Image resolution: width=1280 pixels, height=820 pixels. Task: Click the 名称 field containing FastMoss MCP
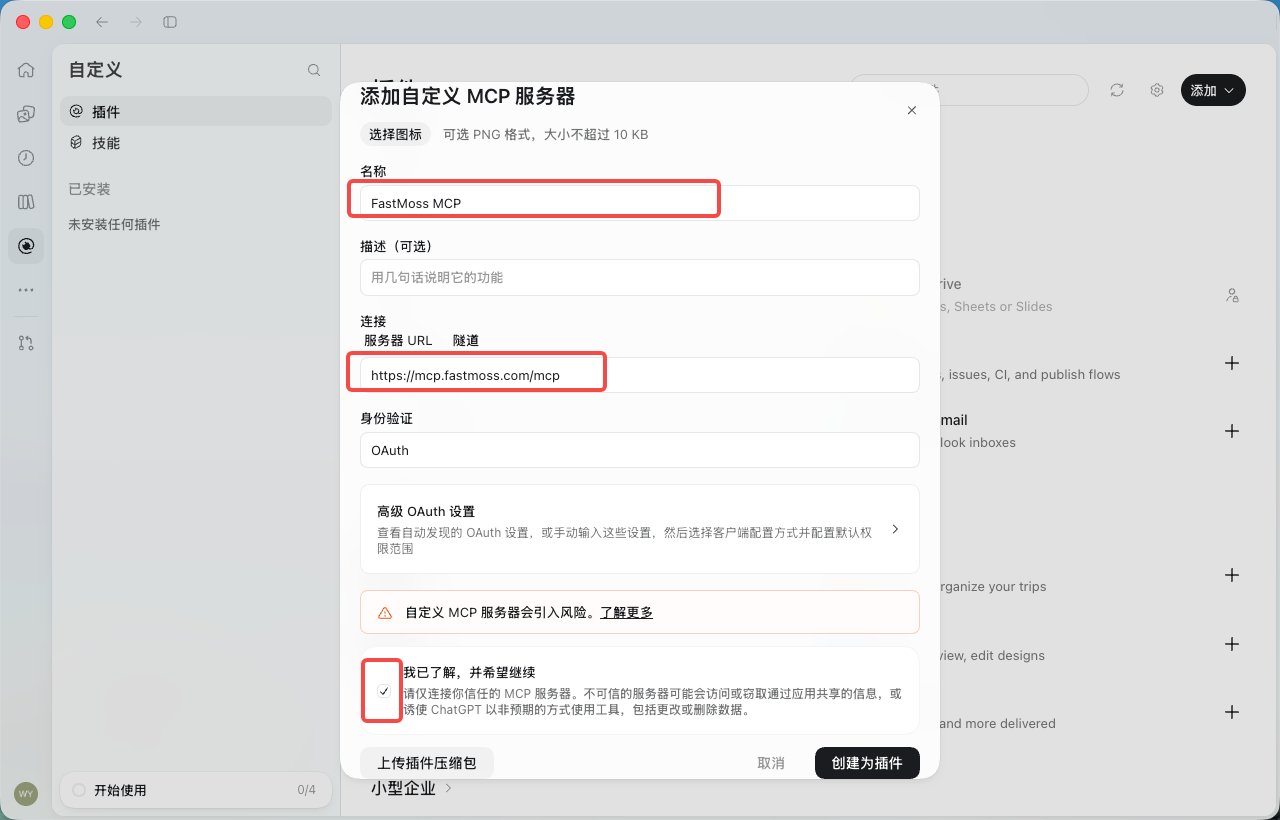pos(640,203)
